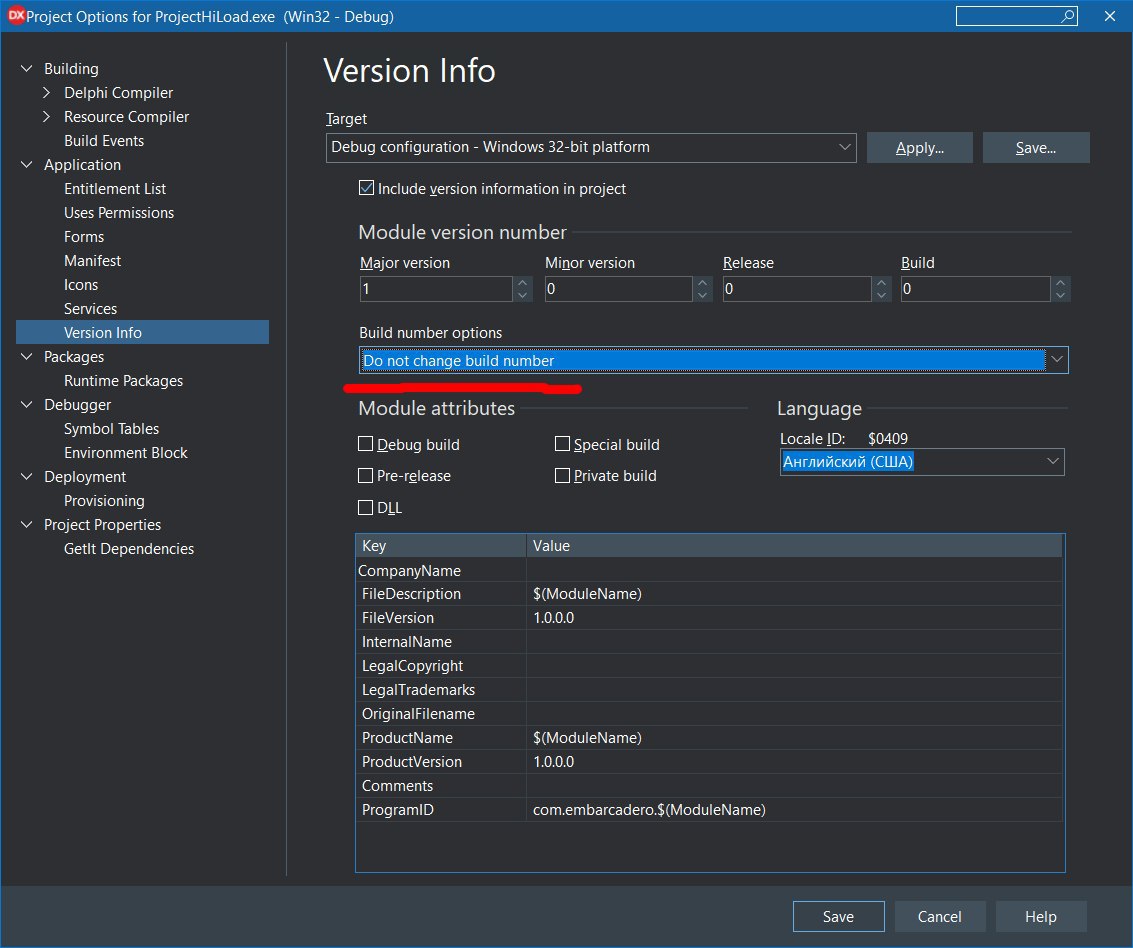Select the FileVersion value 1.0.0.0
The width and height of the screenshot is (1133, 948).
553,618
